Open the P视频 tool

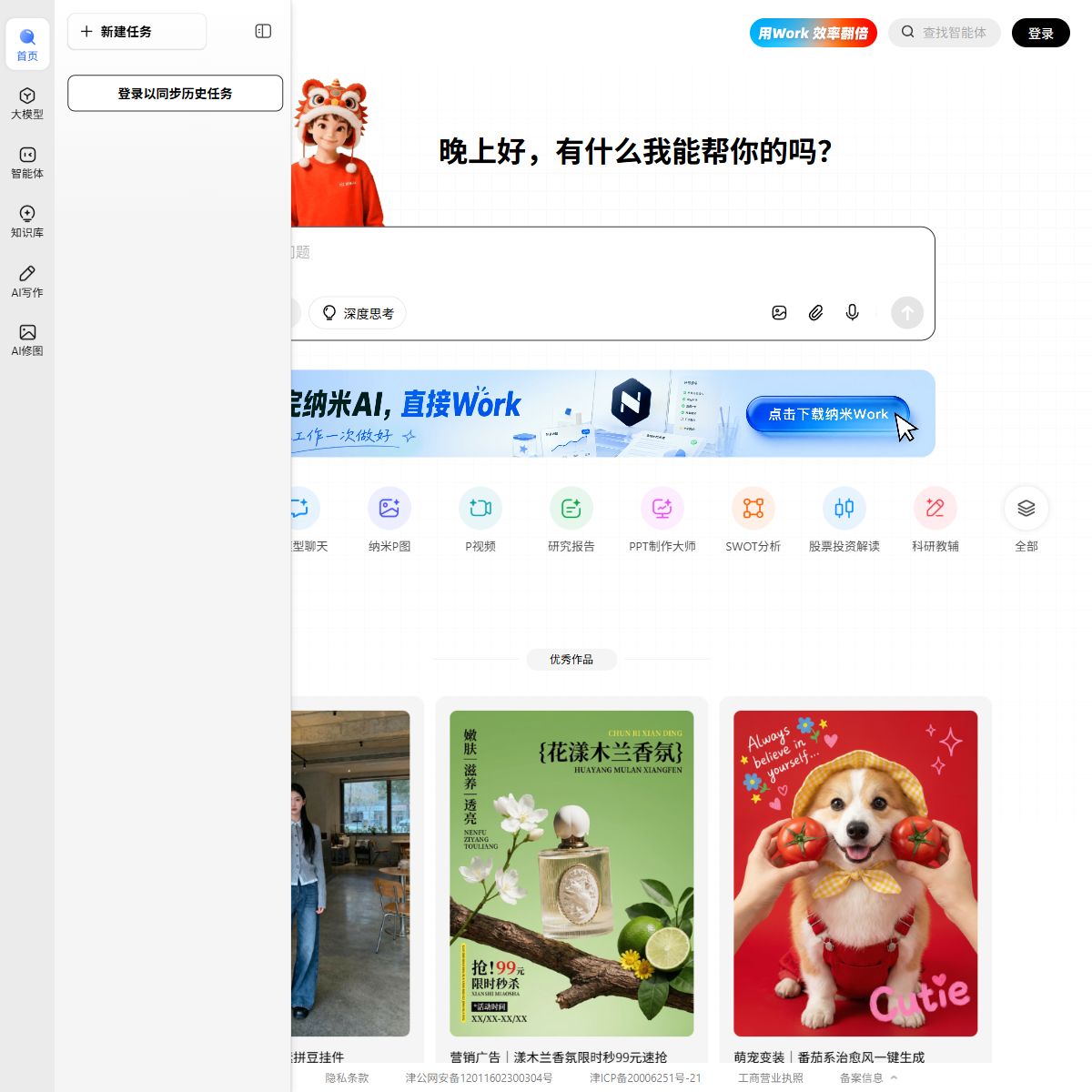coord(480,521)
